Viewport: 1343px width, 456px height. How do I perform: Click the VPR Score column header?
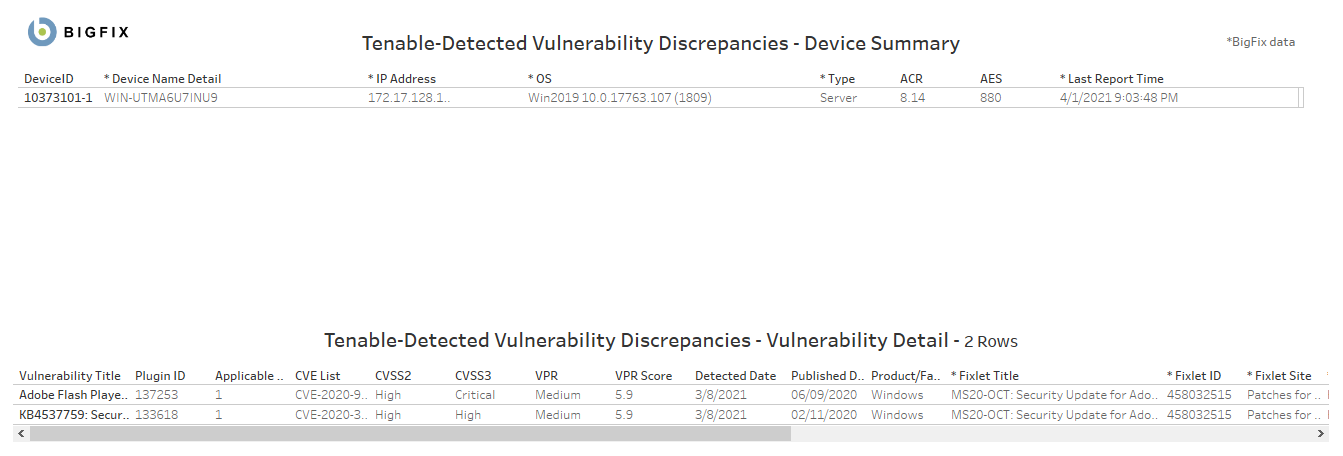click(643, 376)
